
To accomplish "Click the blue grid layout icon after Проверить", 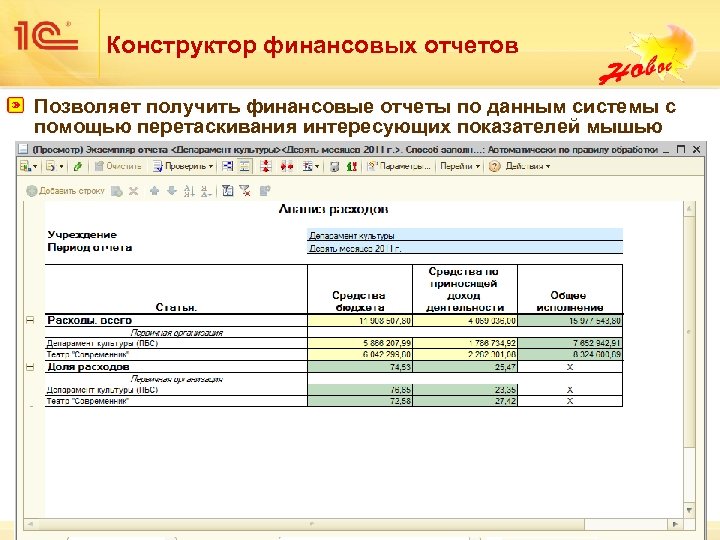I will coord(227,166).
